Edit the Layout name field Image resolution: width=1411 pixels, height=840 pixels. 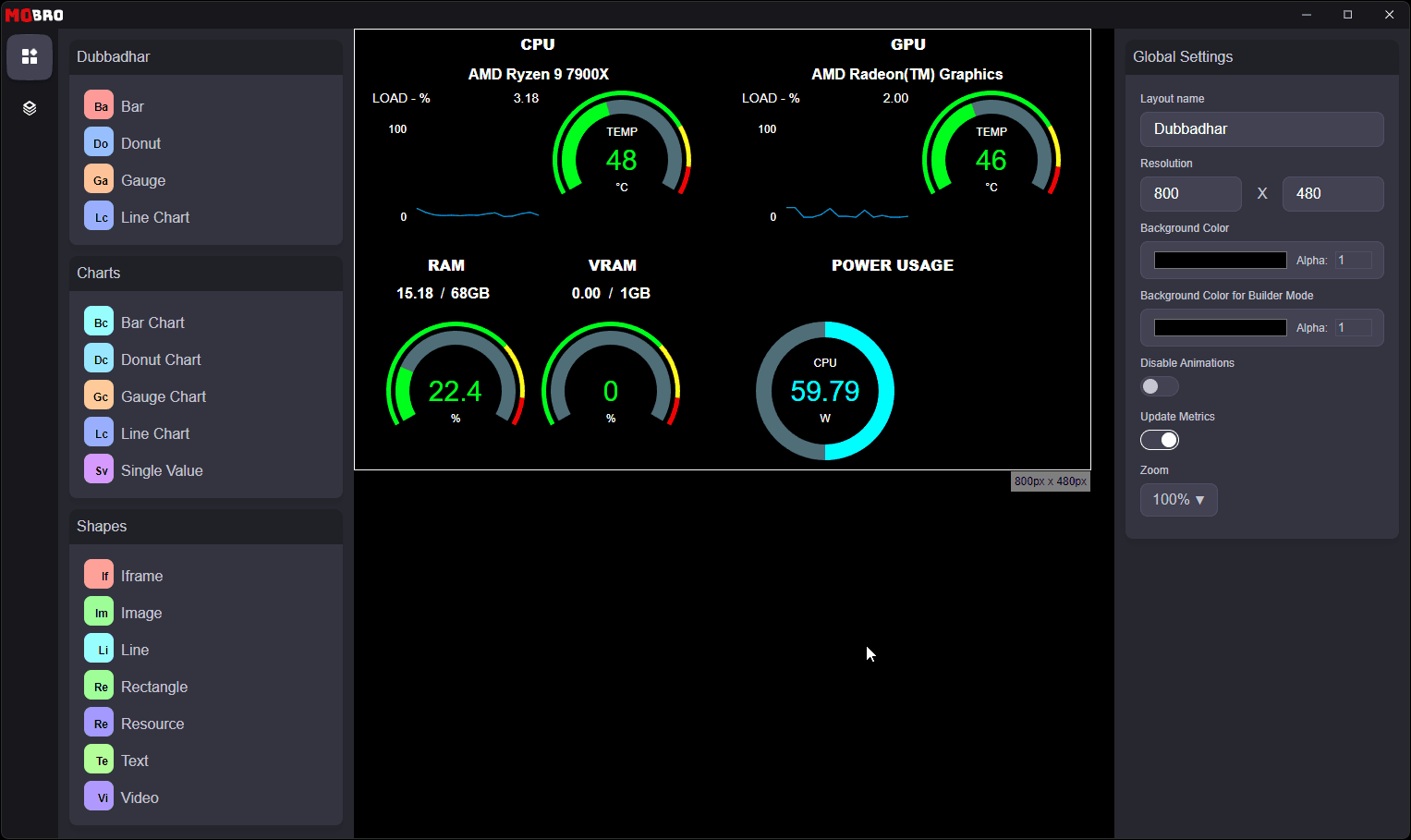tap(1261, 129)
